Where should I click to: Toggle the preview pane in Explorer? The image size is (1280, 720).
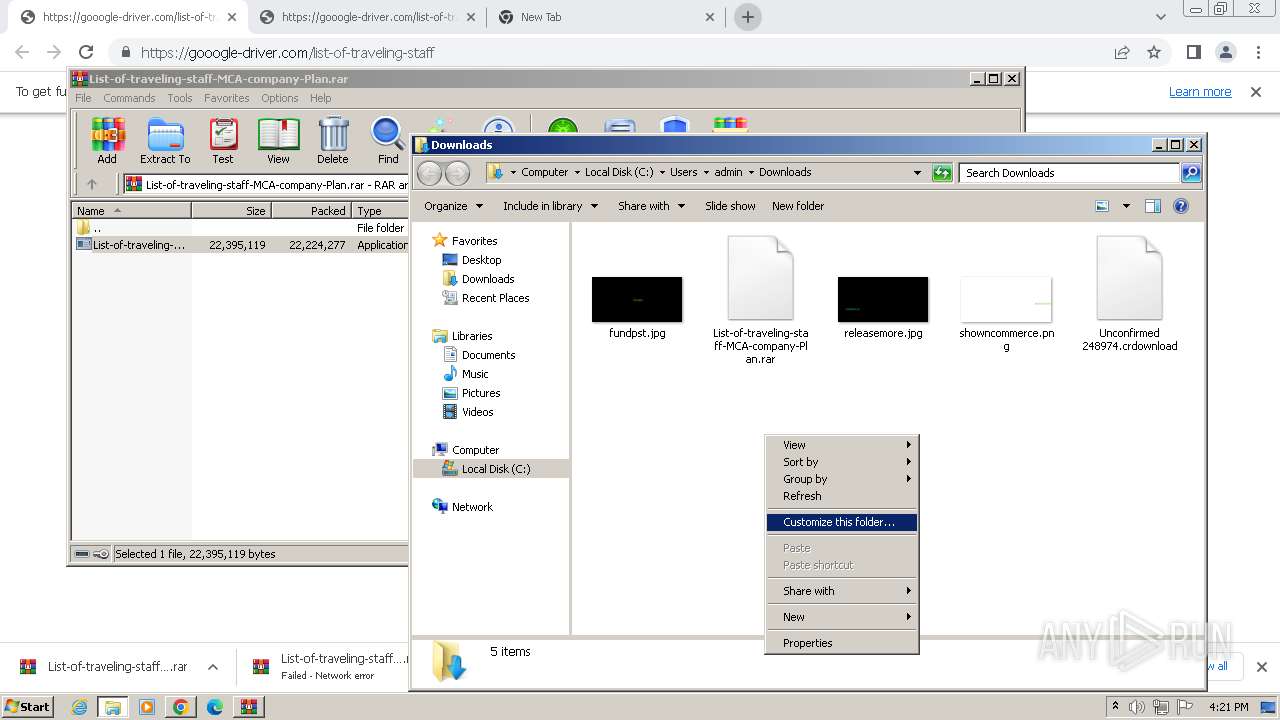pos(1153,206)
